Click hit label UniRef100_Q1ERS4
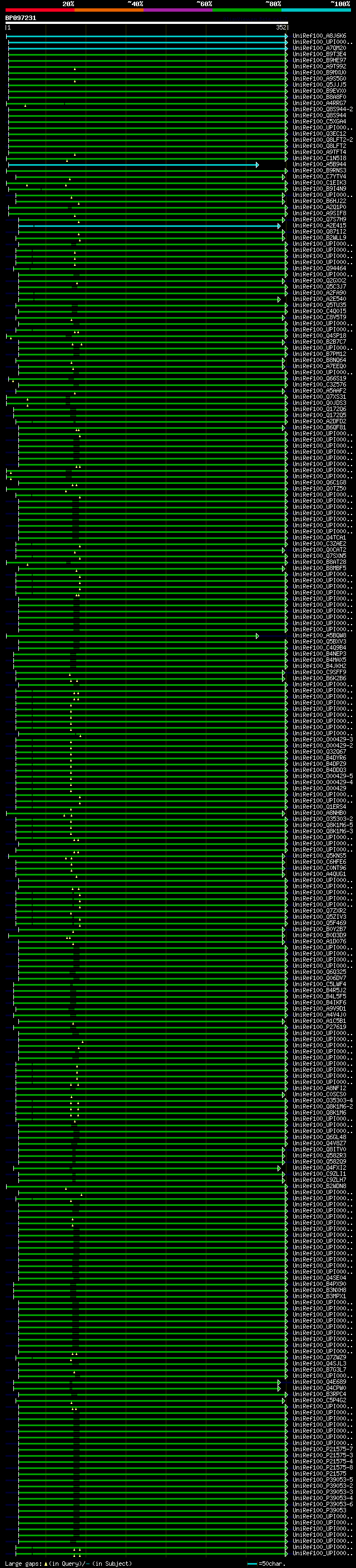This screenshot has height=1568, width=356. tap(319, 807)
